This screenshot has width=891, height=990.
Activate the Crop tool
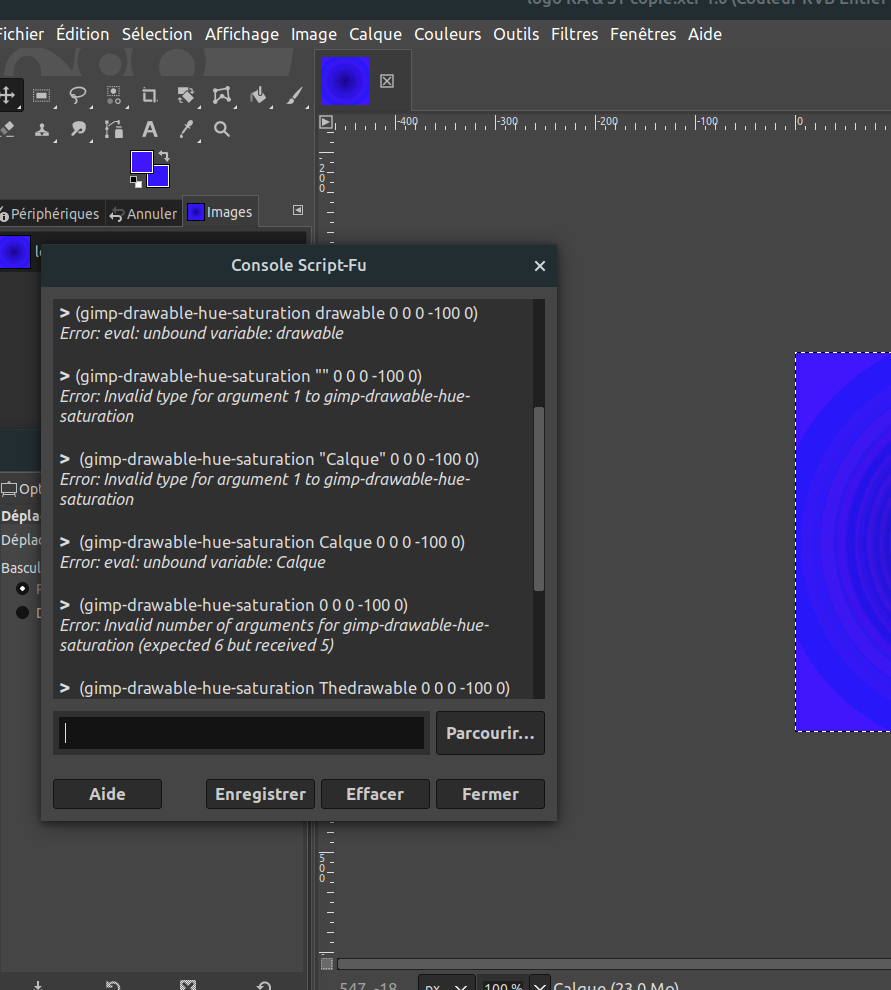point(150,96)
